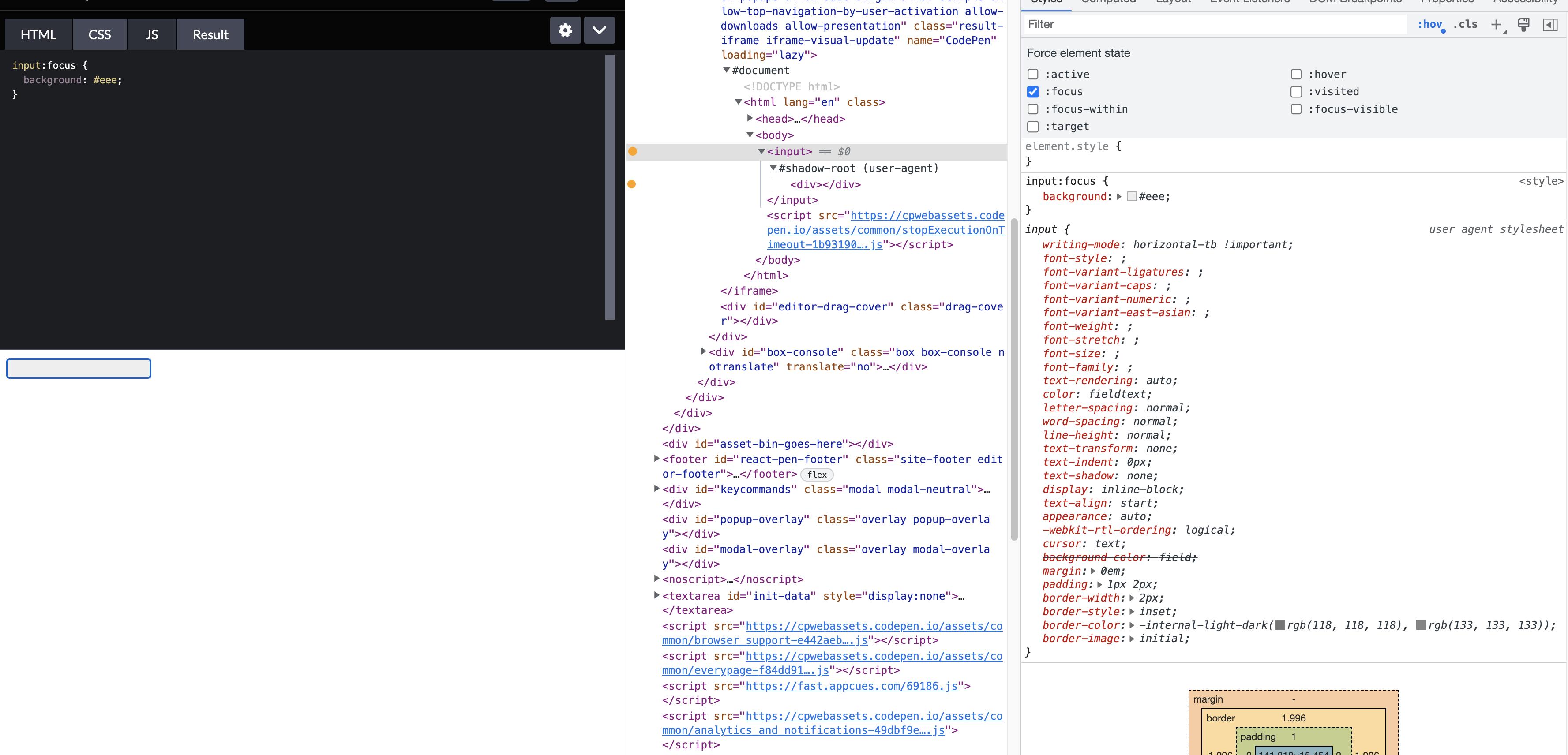Open the analytics_and_notifications script link
The width and height of the screenshot is (1568, 755).
click(832, 723)
